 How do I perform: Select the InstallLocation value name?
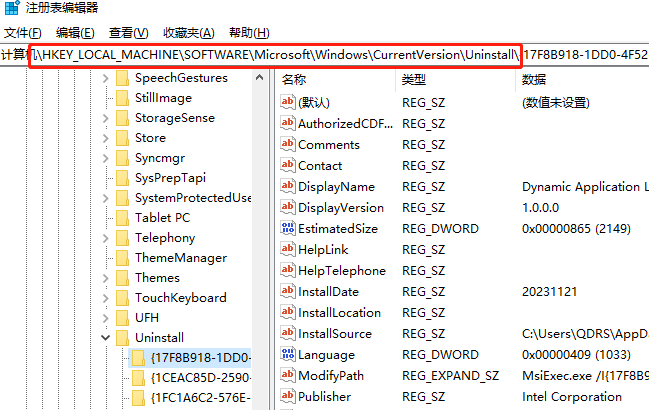(x=339, y=313)
